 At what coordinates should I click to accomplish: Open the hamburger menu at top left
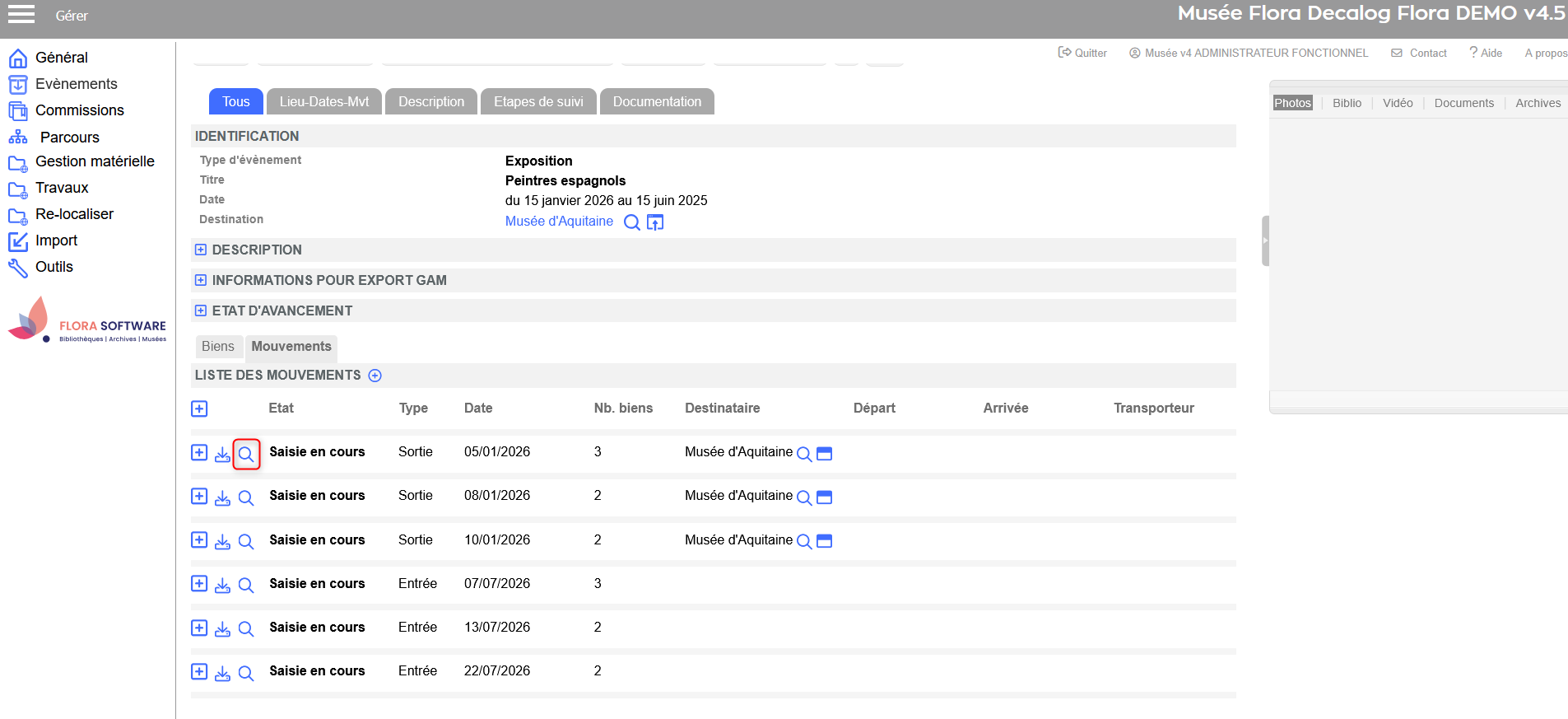tap(21, 14)
